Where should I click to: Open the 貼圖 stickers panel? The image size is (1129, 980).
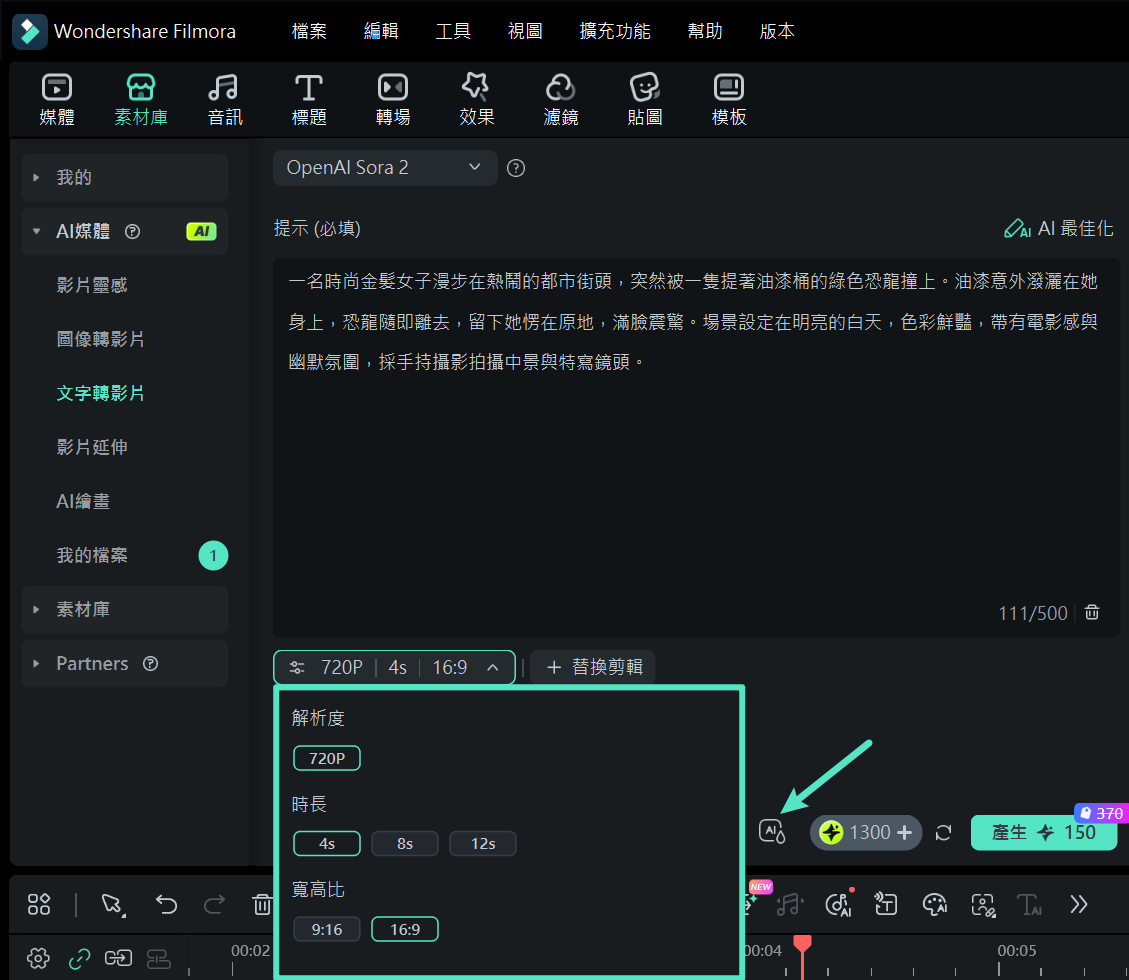(644, 98)
